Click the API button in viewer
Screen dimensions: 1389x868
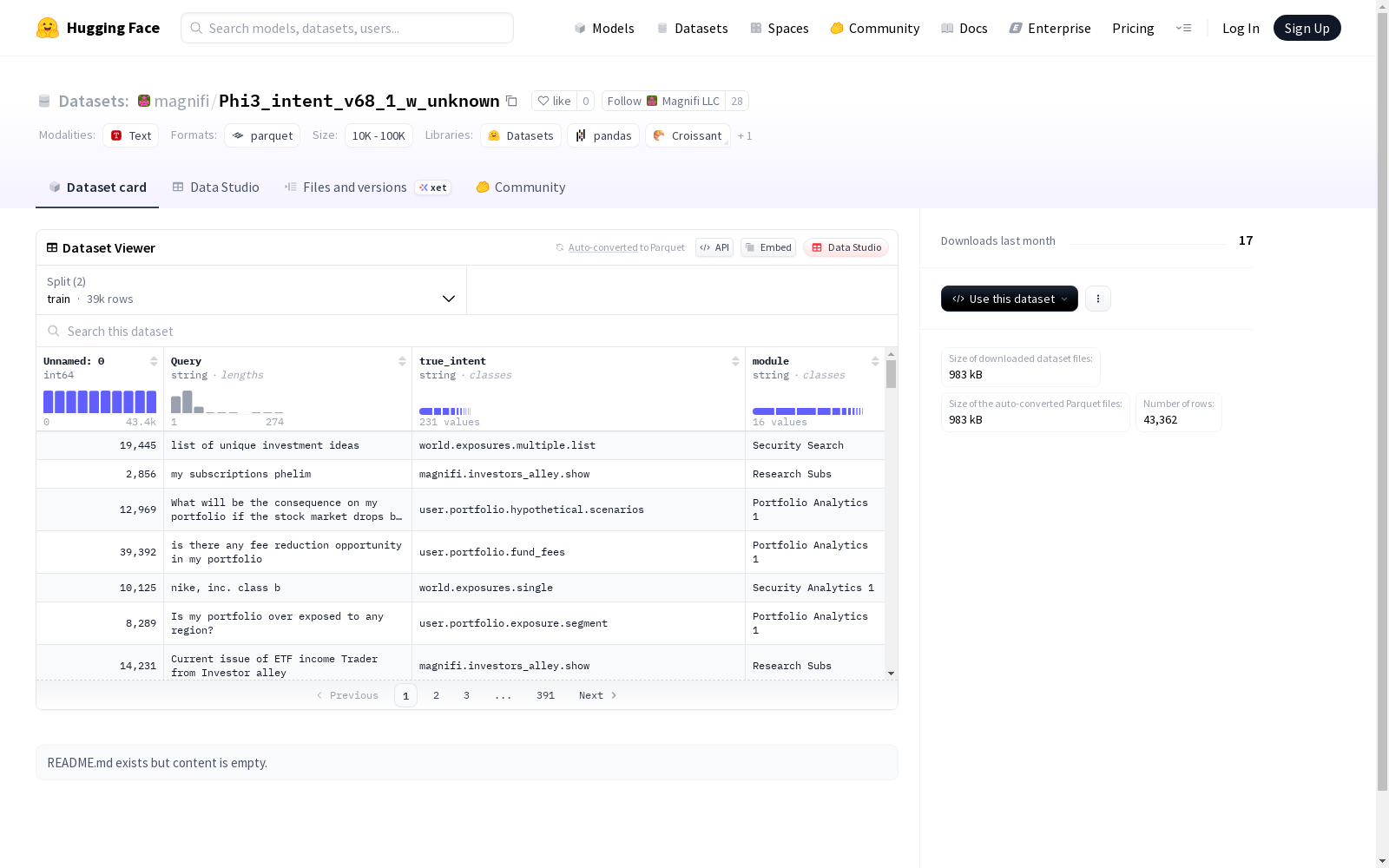click(x=714, y=247)
